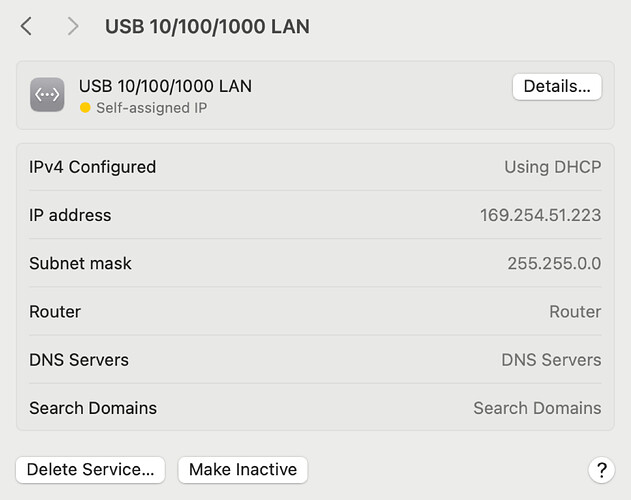Click Delete Service… button
Image resolution: width=631 pixels, height=500 pixels.
click(x=91, y=469)
